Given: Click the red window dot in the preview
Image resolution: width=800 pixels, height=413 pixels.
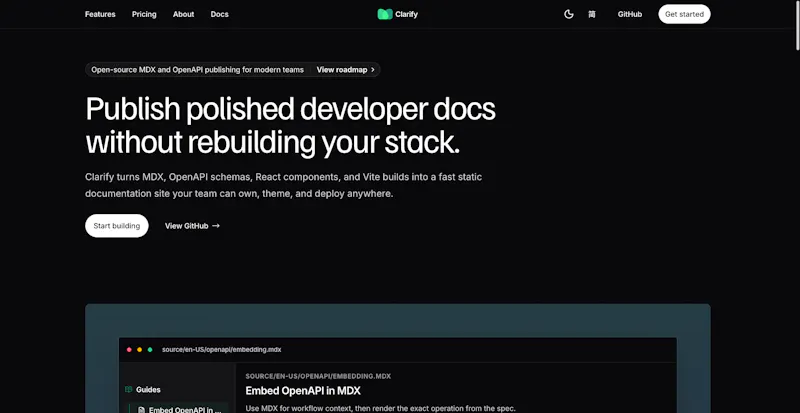Looking at the screenshot, I should pos(129,350).
